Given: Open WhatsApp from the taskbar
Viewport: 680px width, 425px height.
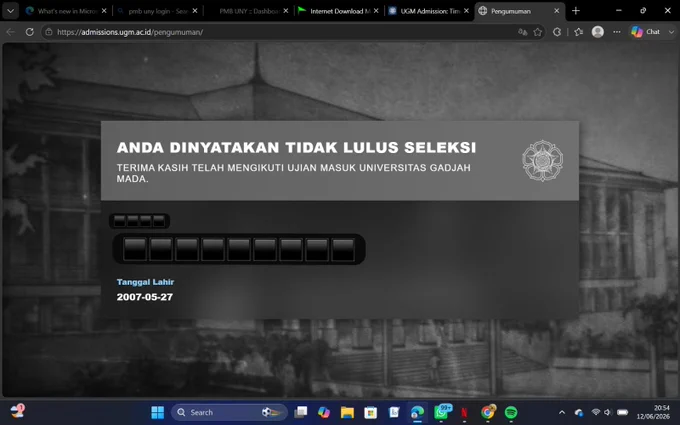Looking at the screenshot, I should (x=441, y=412).
